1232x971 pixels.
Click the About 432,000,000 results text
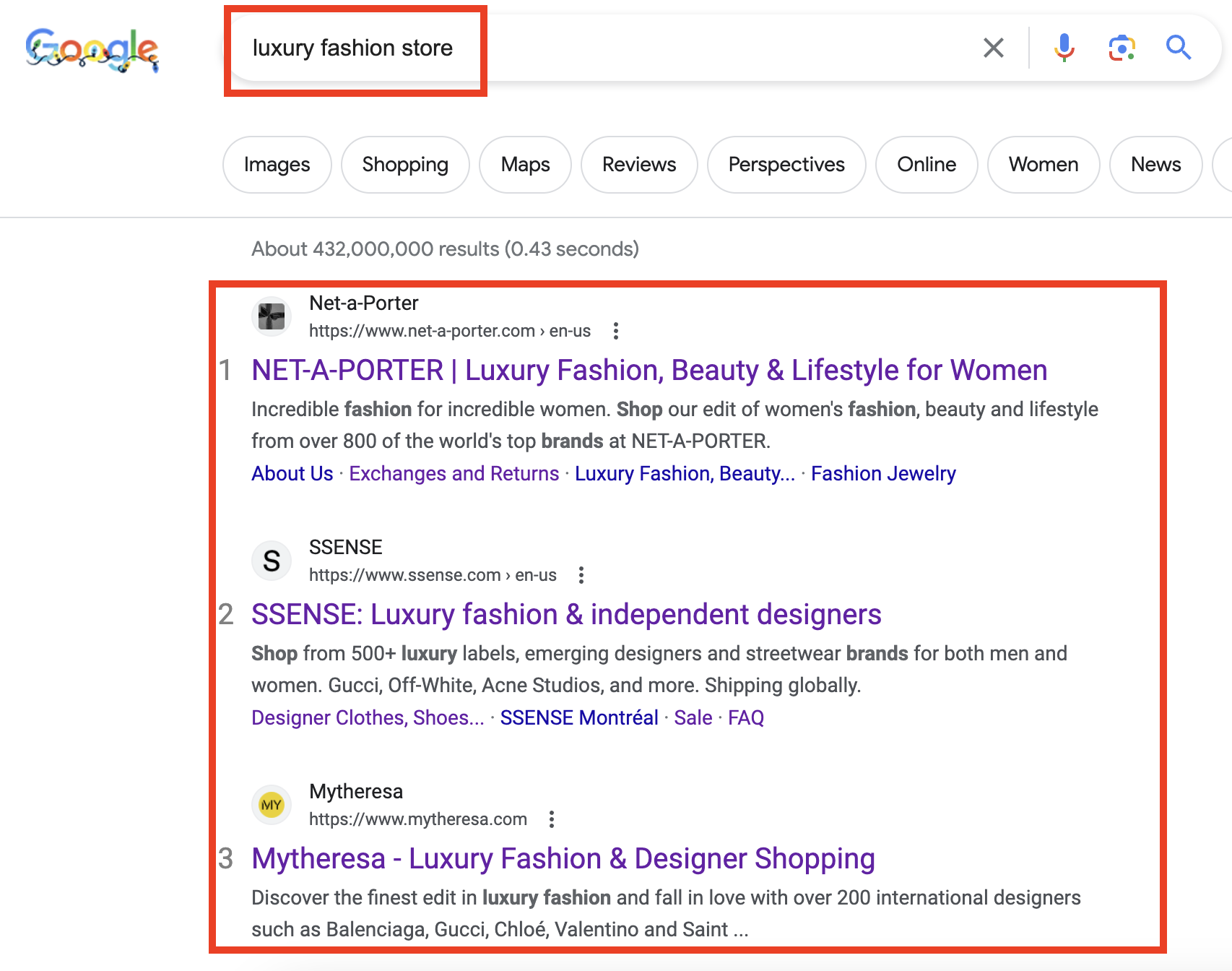click(445, 249)
